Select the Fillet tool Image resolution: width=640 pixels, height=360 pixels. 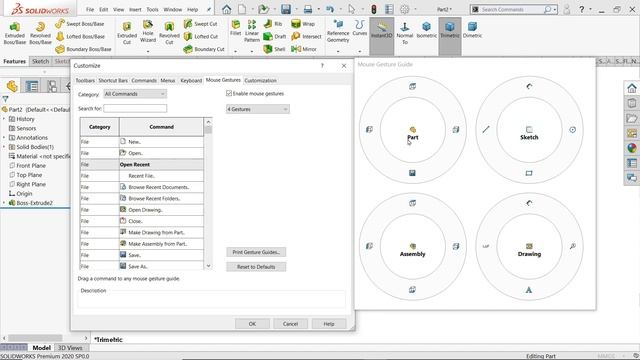click(236, 28)
